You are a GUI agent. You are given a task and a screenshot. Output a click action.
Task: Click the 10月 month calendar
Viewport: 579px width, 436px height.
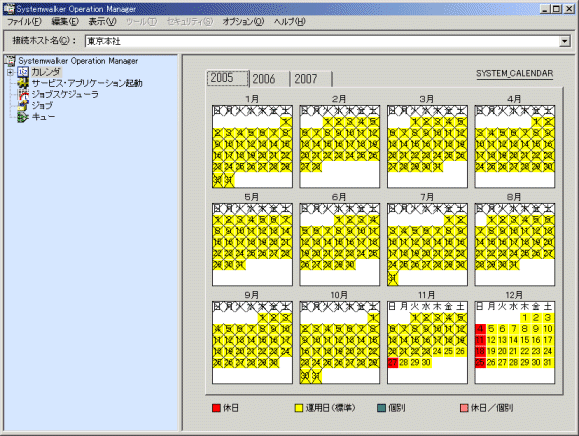pyautogui.click(x=339, y=343)
